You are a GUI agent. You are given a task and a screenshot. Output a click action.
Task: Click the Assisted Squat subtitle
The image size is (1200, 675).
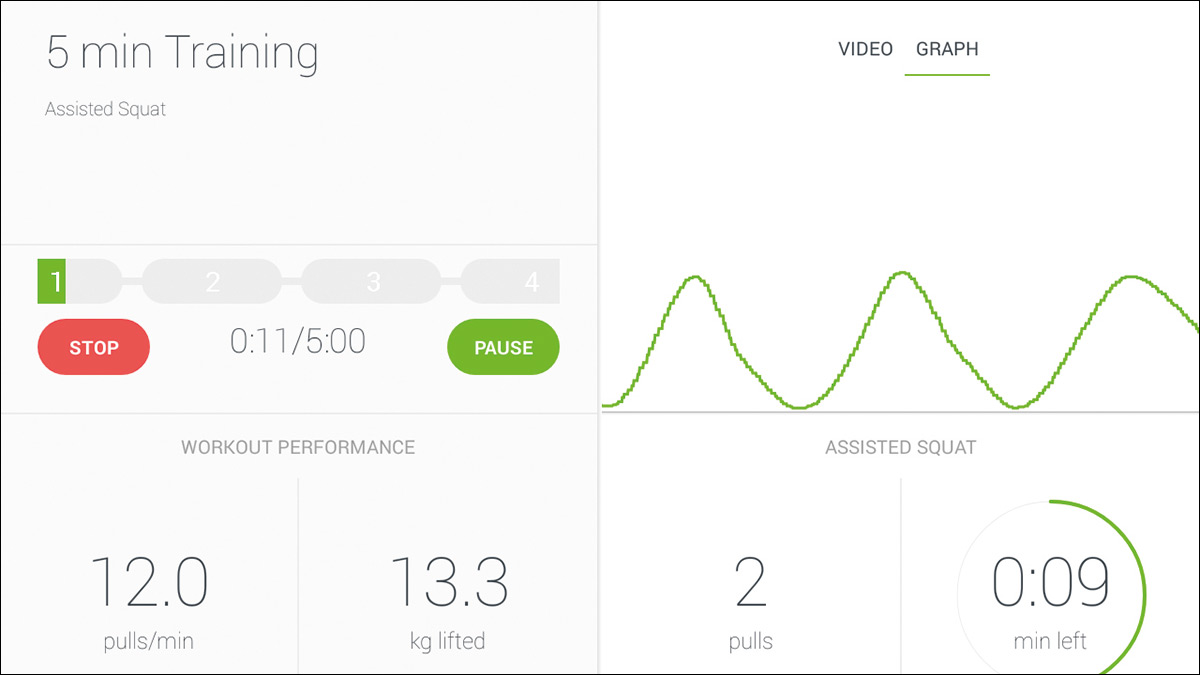click(x=105, y=109)
